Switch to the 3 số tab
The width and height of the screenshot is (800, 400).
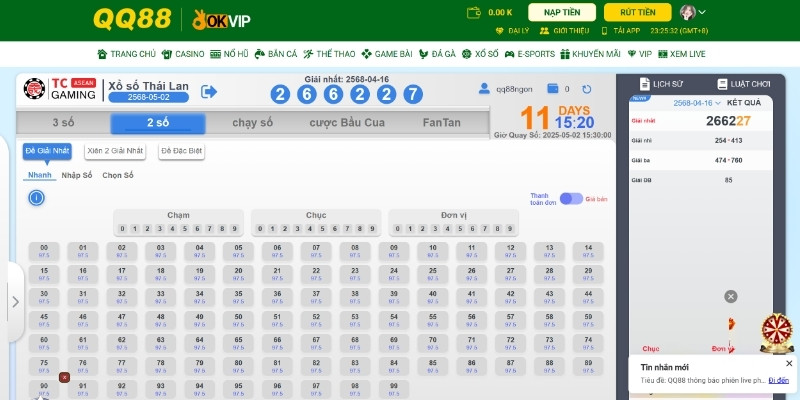pyautogui.click(x=63, y=123)
